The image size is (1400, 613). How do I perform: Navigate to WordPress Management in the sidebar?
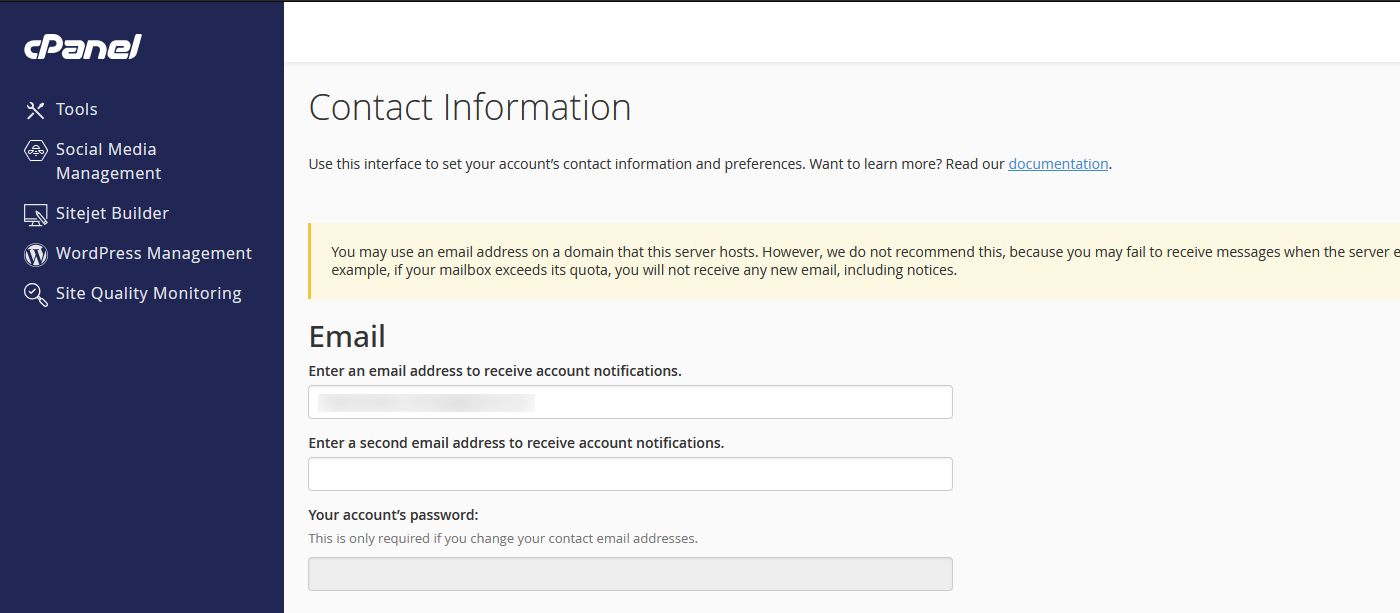coord(154,253)
